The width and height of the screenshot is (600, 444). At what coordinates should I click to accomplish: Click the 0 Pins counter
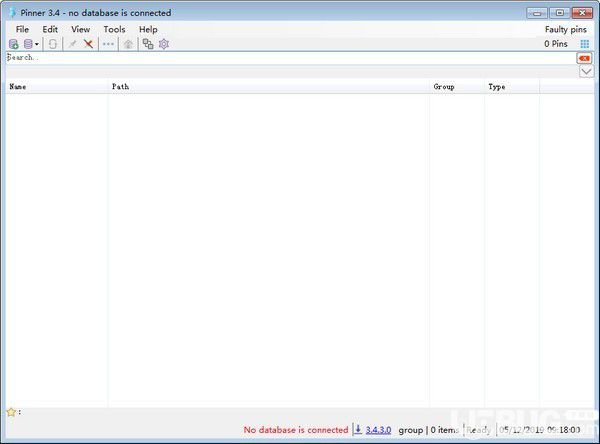[x=556, y=44]
